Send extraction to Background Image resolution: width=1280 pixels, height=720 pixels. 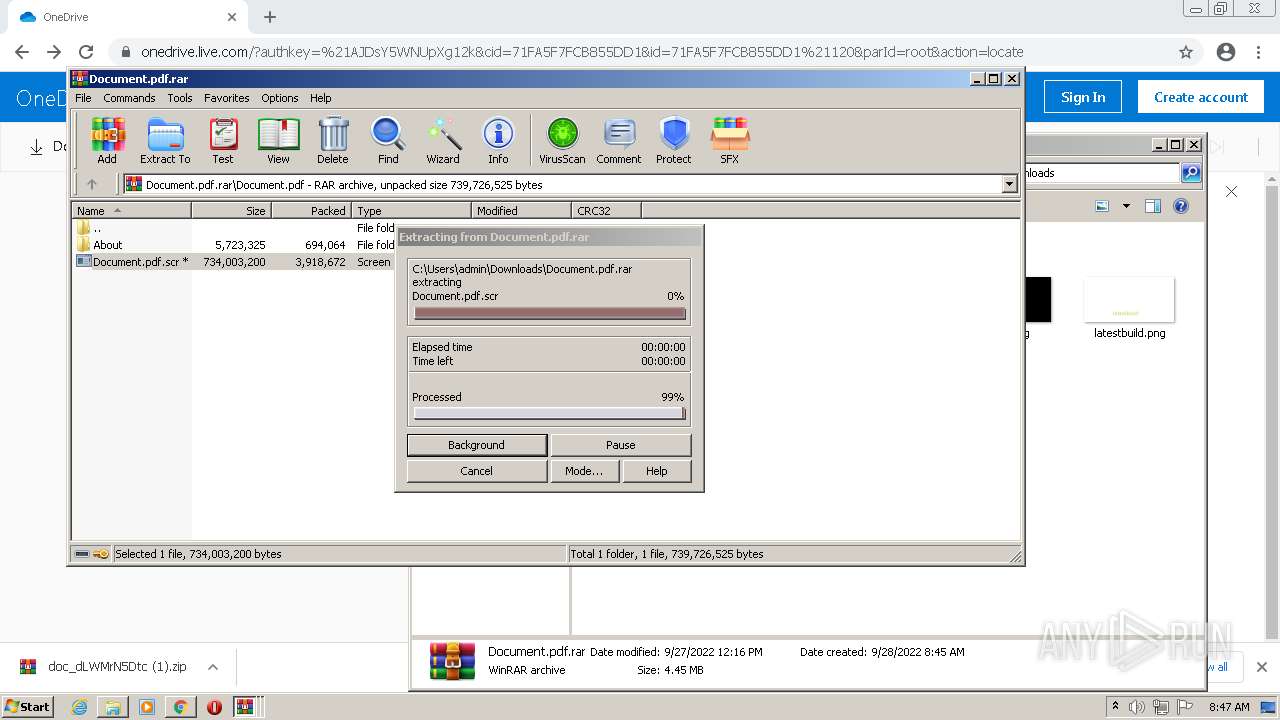(476, 445)
